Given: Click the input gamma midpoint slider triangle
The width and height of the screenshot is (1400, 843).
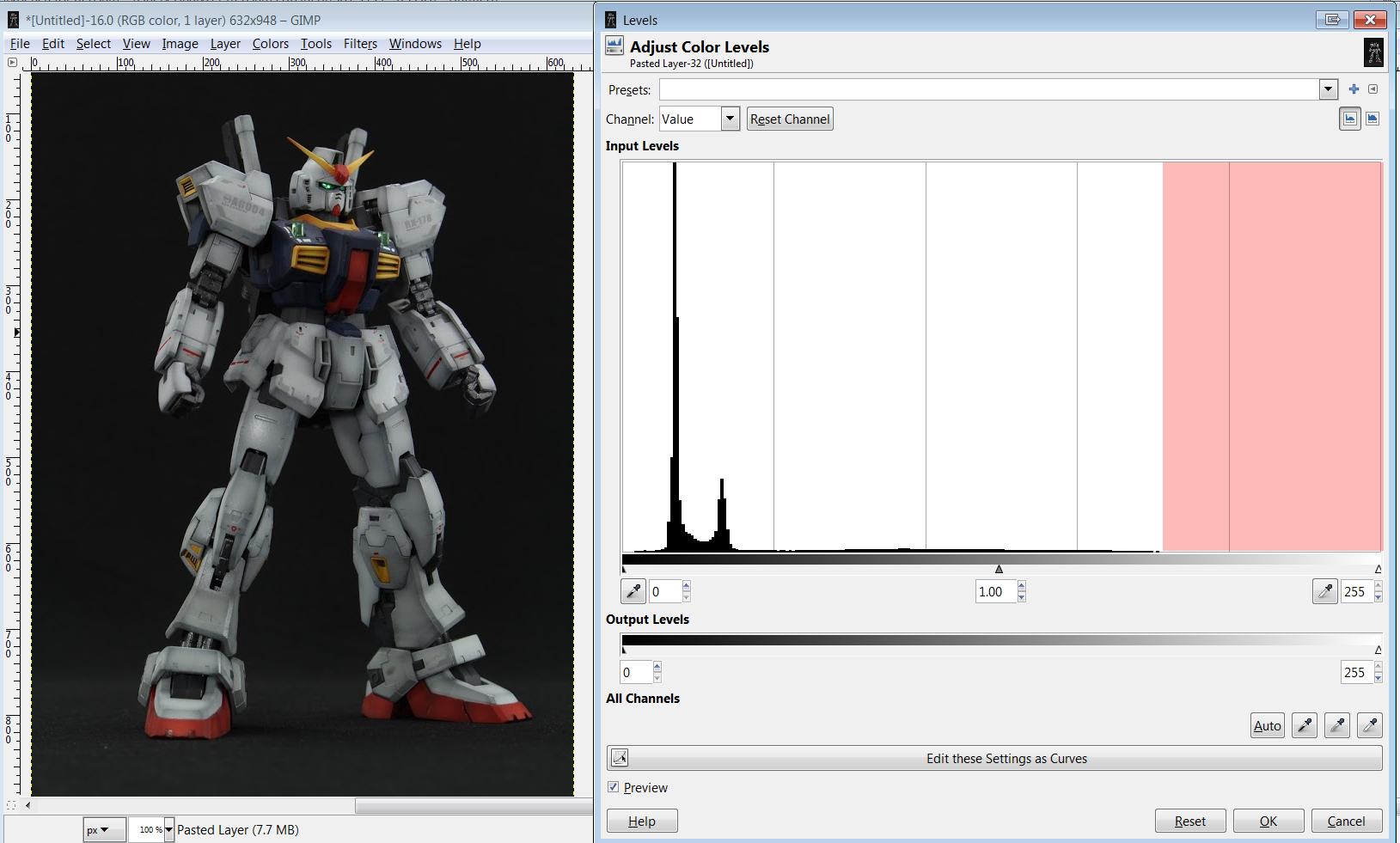Looking at the screenshot, I should (x=999, y=569).
